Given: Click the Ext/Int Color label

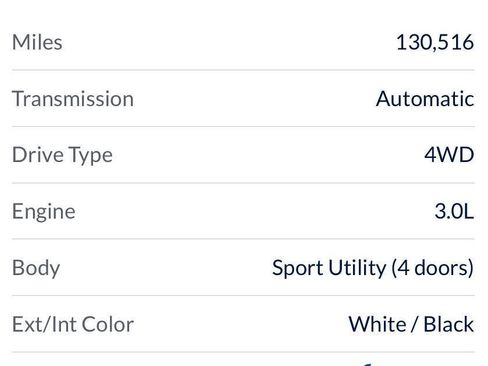Looking at the screenshot, I should 73,324.
